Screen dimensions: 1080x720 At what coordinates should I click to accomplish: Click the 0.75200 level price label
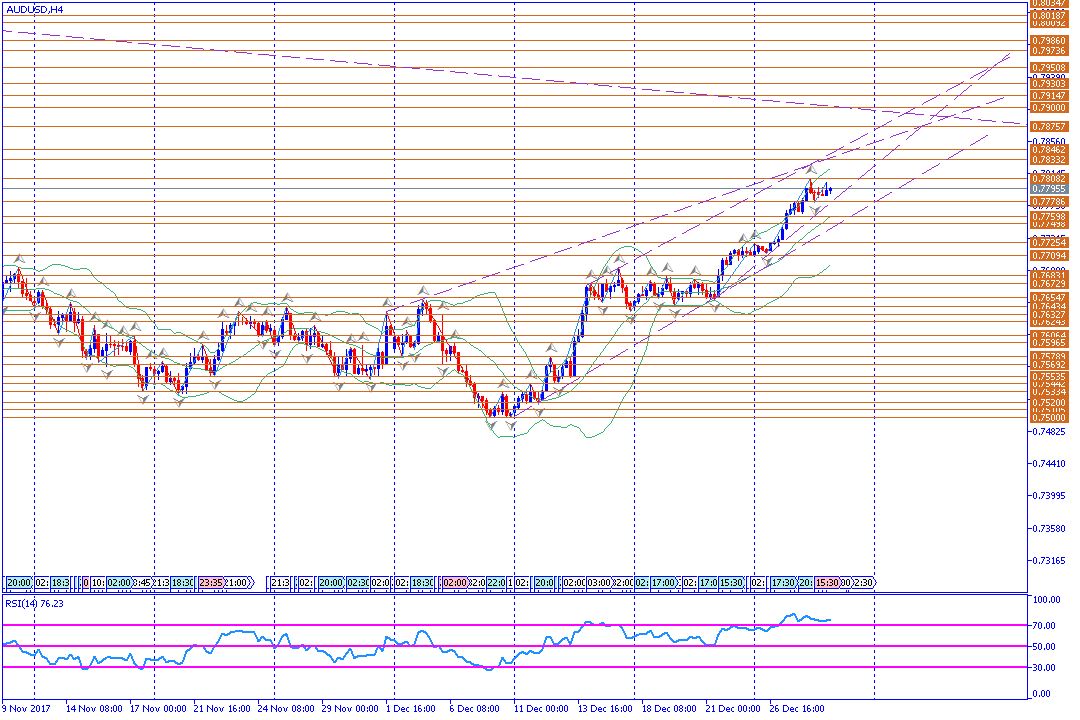pyautogui.click(x=1048, y=402)
